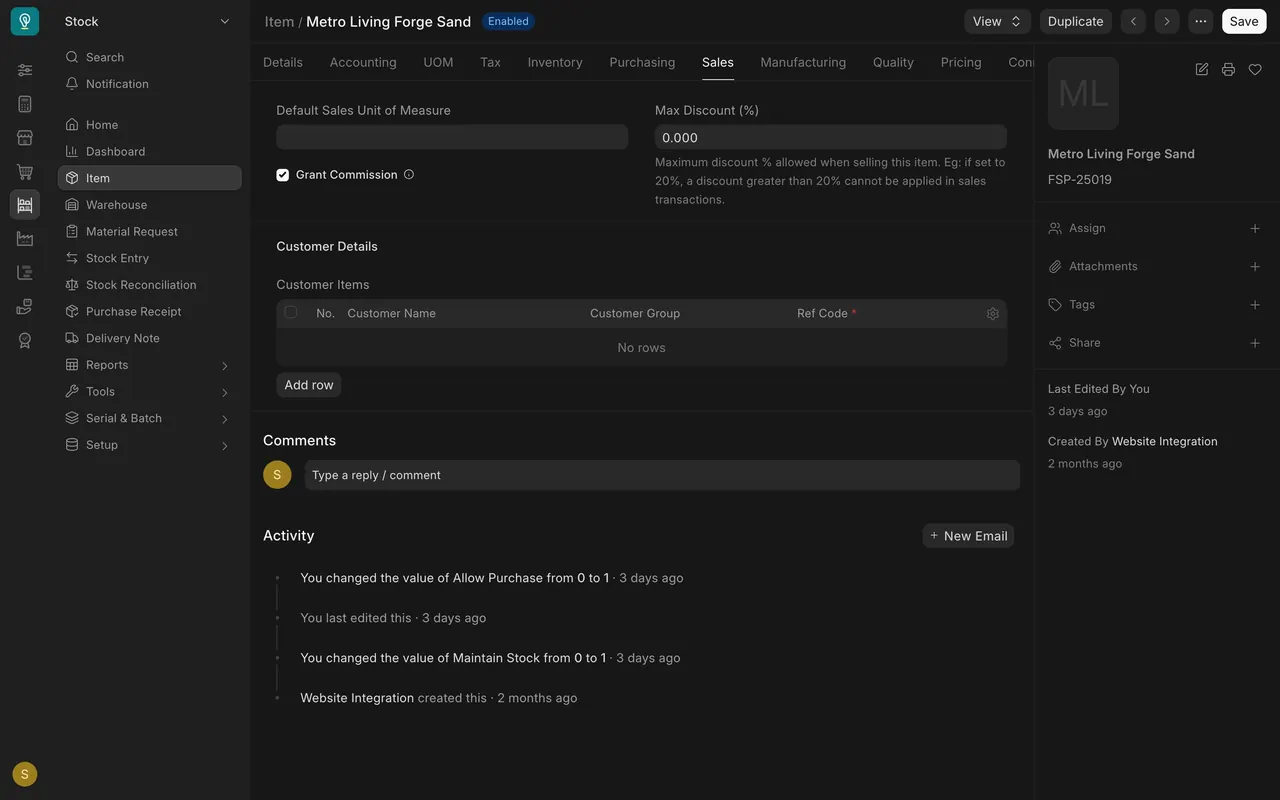Click Grant Commission info icon

tap(409, 174)
